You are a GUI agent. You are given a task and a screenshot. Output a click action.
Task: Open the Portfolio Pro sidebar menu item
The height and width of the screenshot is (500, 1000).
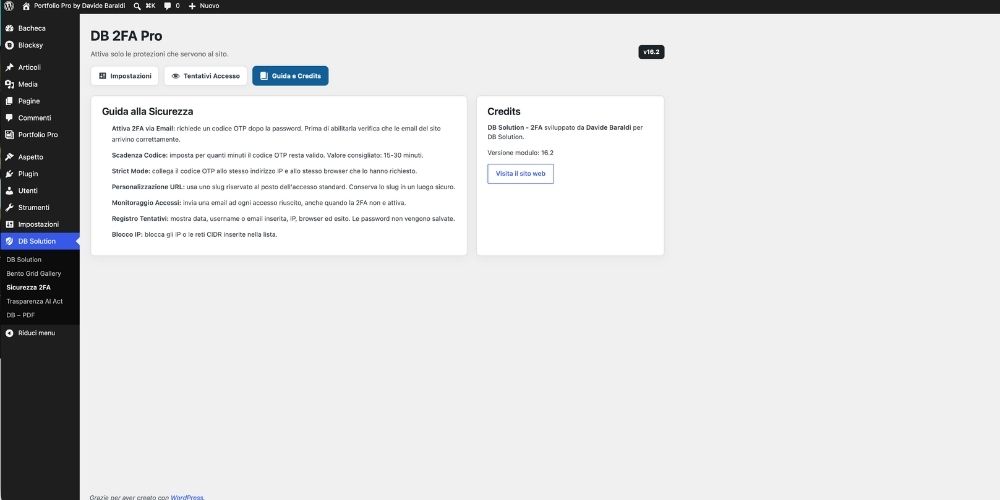tap(40, 135)
